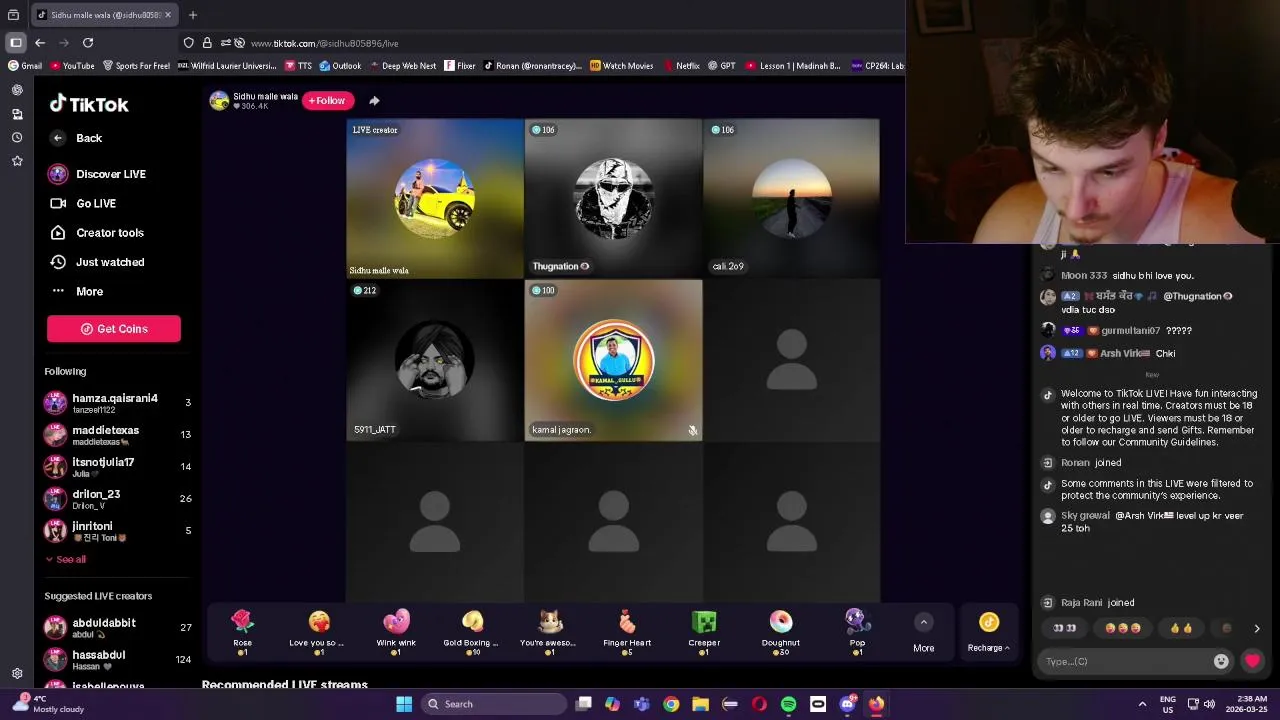Open abduldabbit suggested live
The image size is (1280, 720).
118,627
